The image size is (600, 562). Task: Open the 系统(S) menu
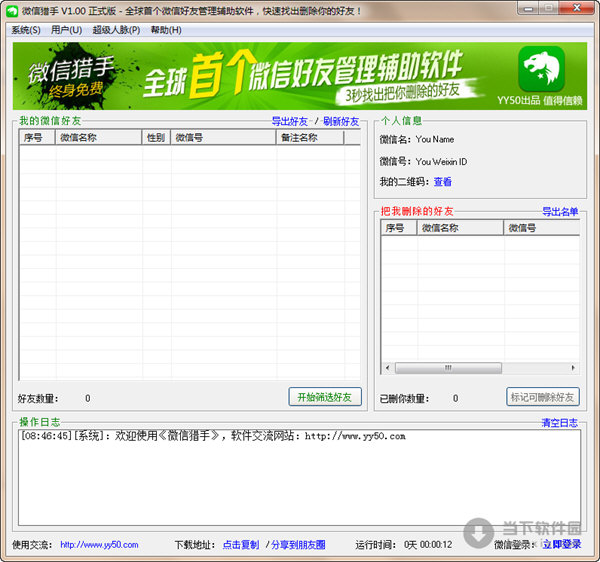(26, 30)
